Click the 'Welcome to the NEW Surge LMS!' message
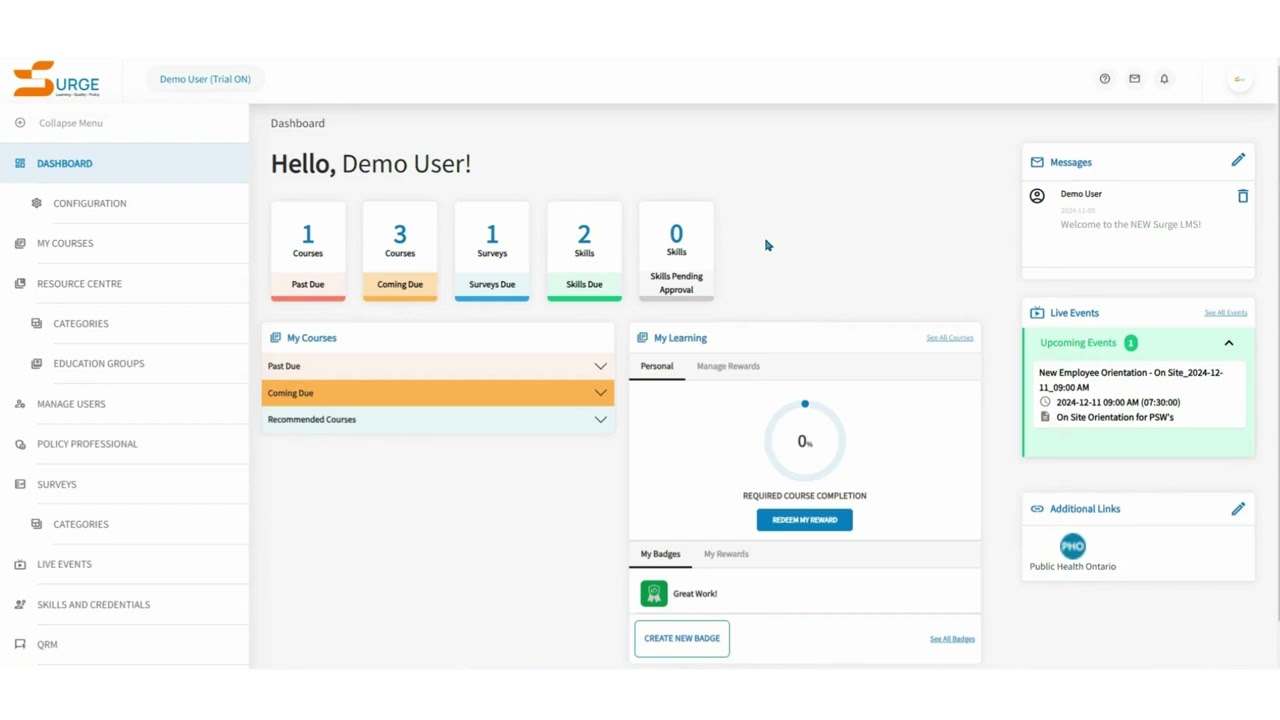Viewport: 1280px width, 720px height. tap(1131, 225)
